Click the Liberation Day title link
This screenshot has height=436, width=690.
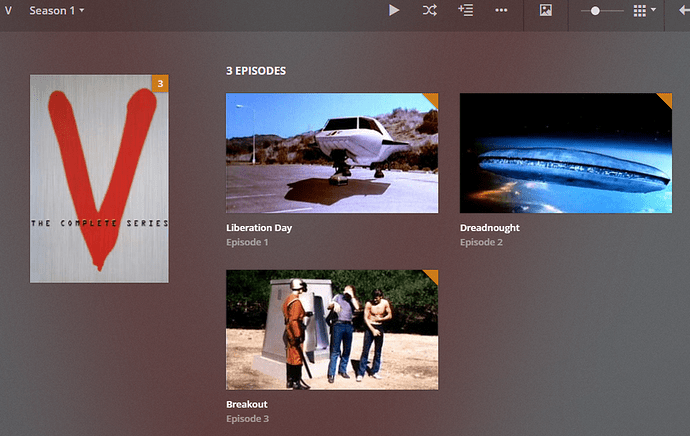[259, 228]
